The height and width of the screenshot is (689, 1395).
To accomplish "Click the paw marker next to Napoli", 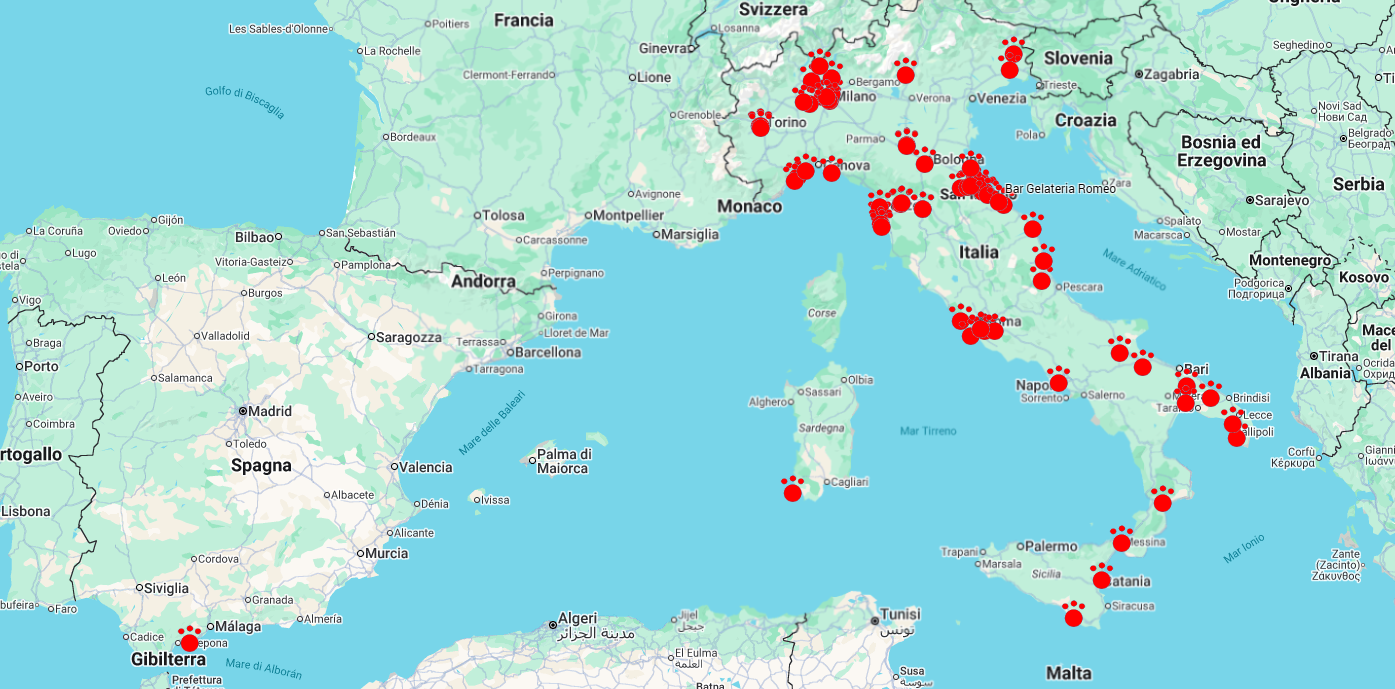I will (x=1058, y=380).
